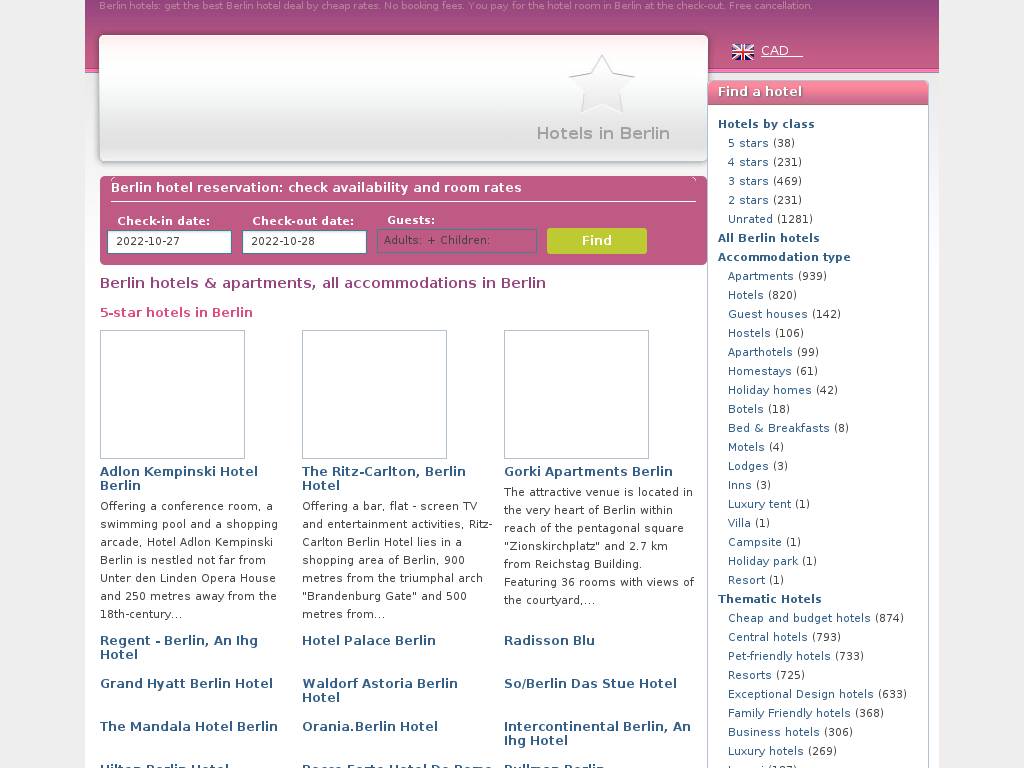The width and height of the screenshot is (1024, 768).
Task: Choose Pet-friendly hotels theme
Action: 779,656
